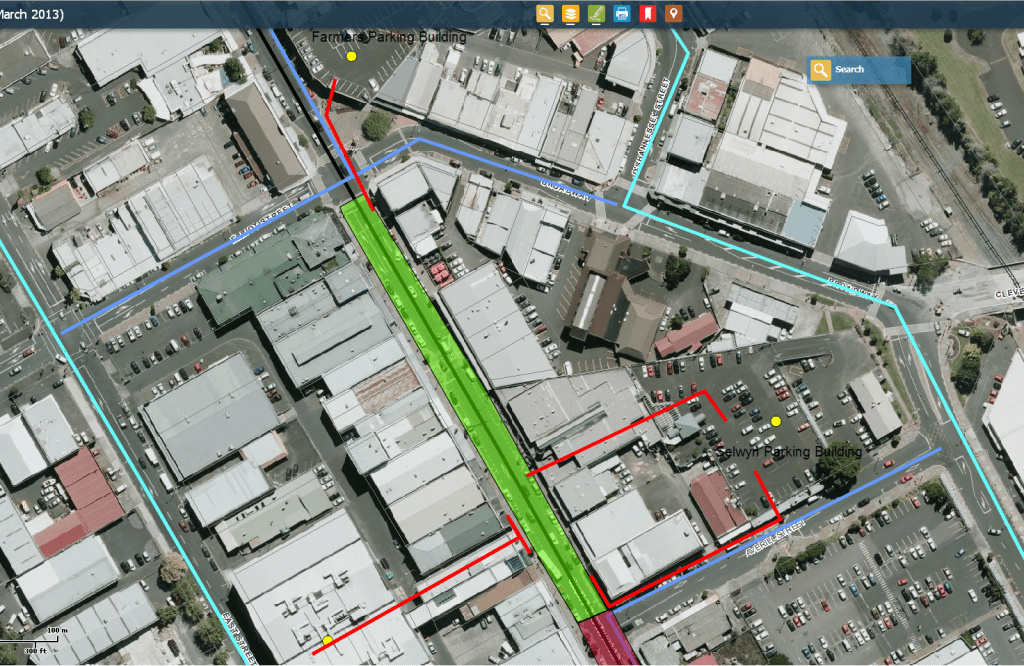Click the Selwyn Parking Building label
1024x666 pixels.
789,453
